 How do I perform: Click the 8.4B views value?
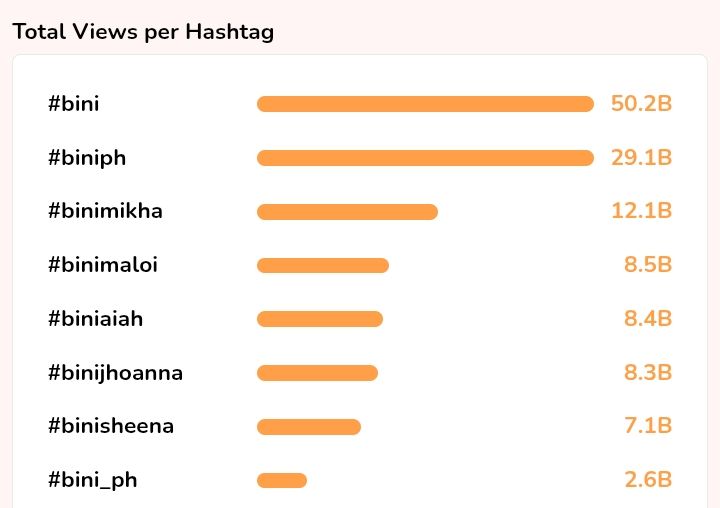(x=648, y=319)
